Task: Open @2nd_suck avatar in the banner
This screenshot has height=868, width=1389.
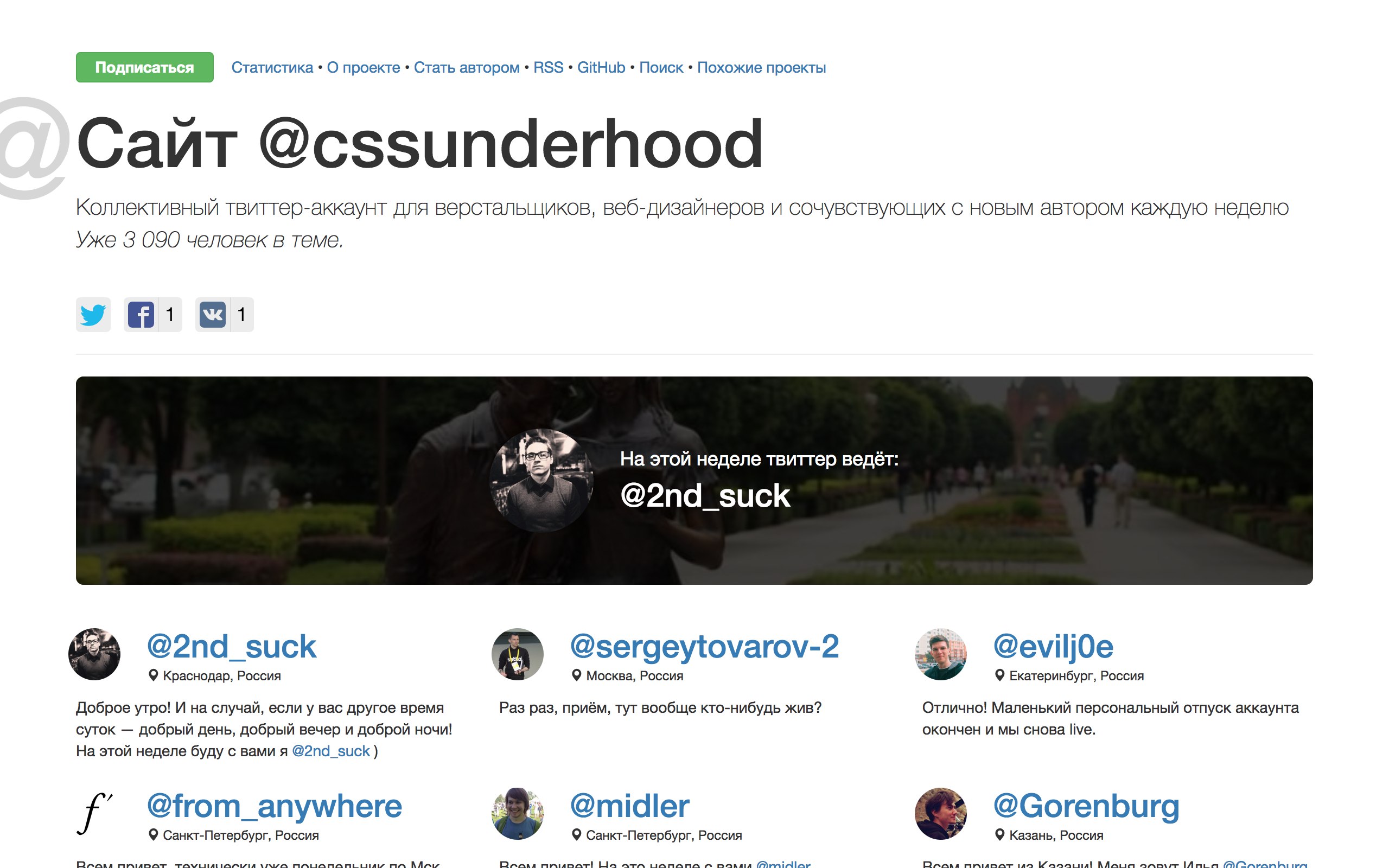Action: (x=541, y=480)
